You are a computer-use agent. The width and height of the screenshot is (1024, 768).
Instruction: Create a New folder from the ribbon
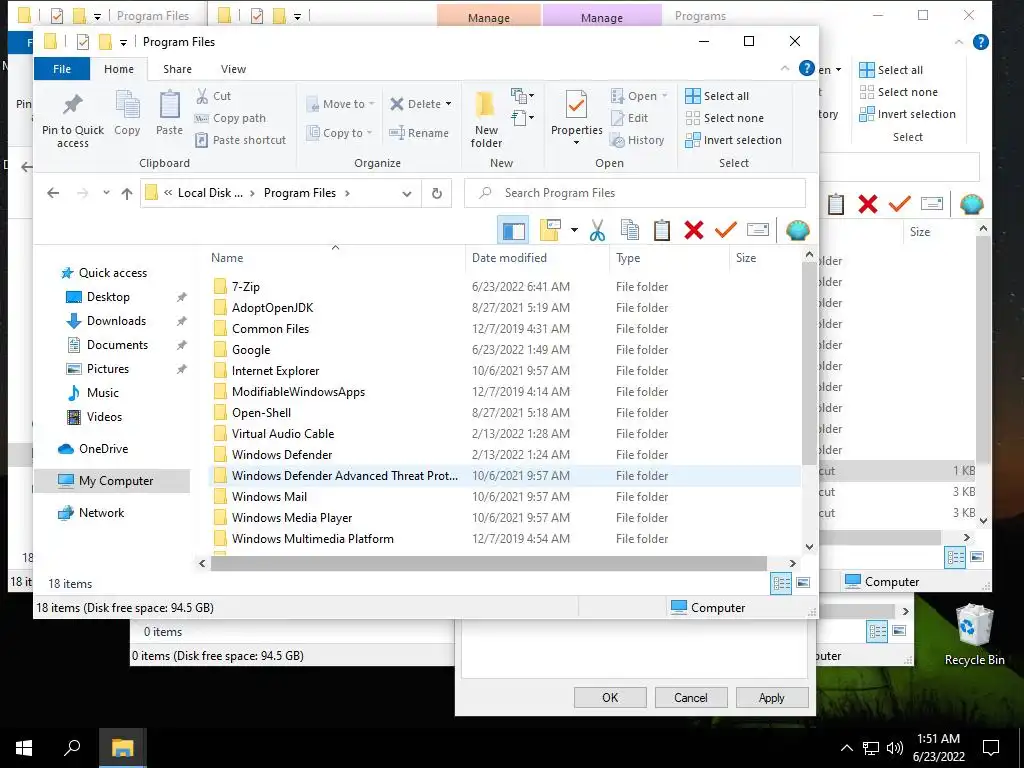click(x=486, y=120)
